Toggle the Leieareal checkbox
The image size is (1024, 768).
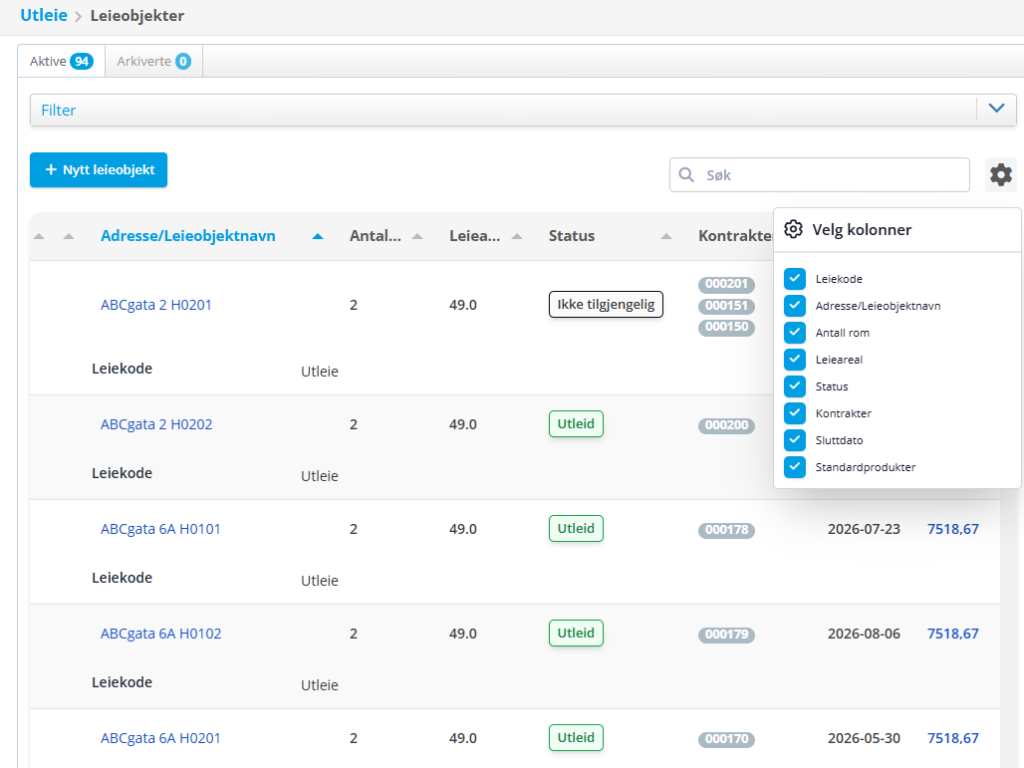tap(795, 359)
